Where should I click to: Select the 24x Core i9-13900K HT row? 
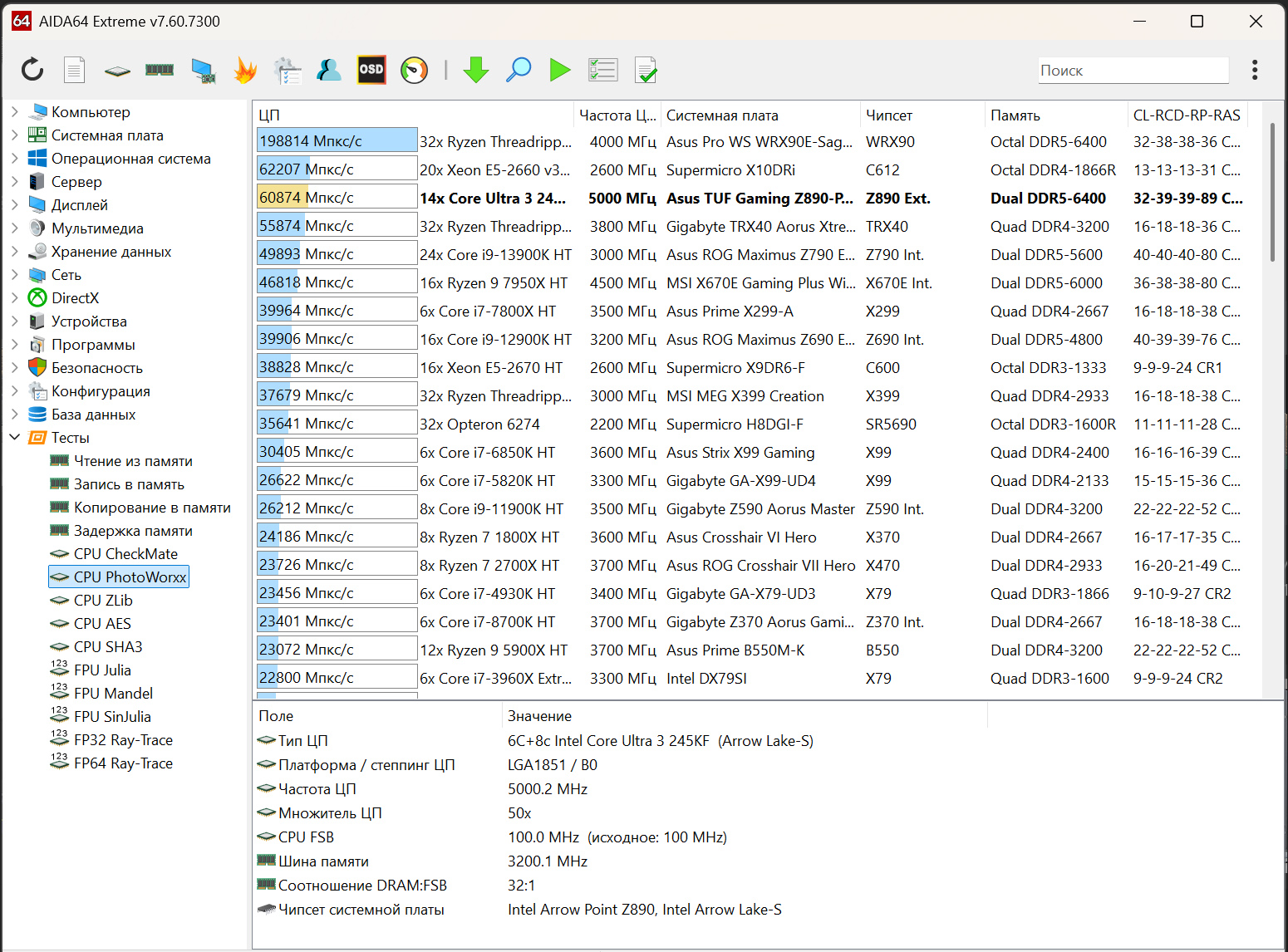click(x=751, y=254)
